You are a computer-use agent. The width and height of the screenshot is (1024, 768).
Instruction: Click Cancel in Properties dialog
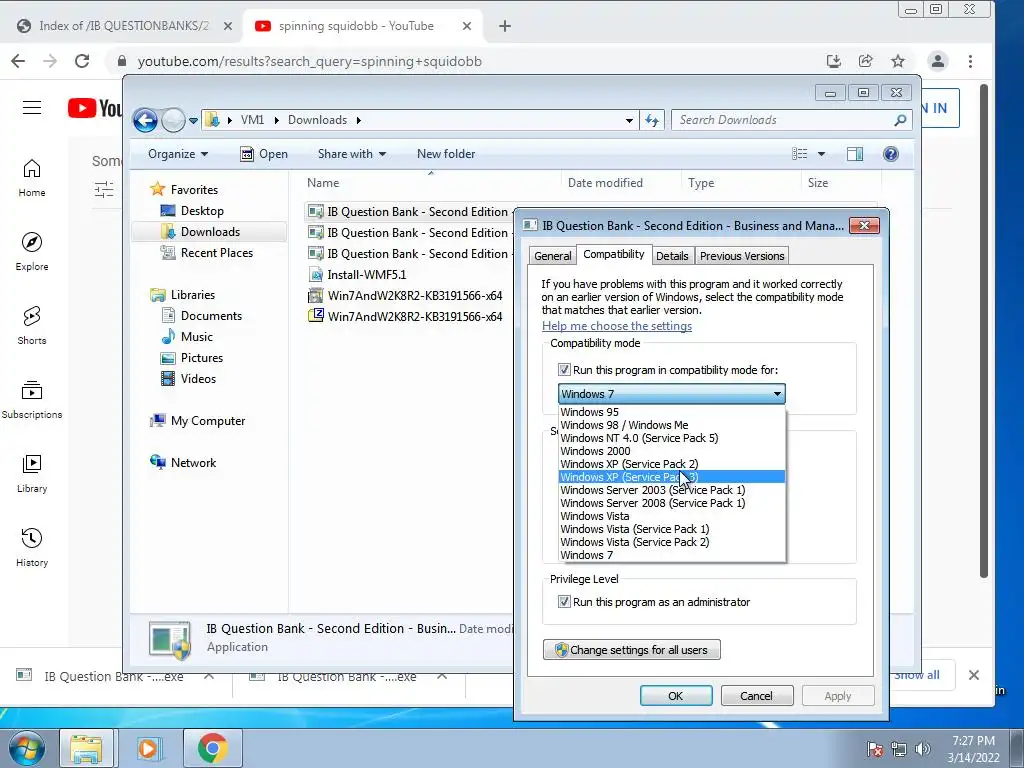pyautogui.click(x=756, y=696)
